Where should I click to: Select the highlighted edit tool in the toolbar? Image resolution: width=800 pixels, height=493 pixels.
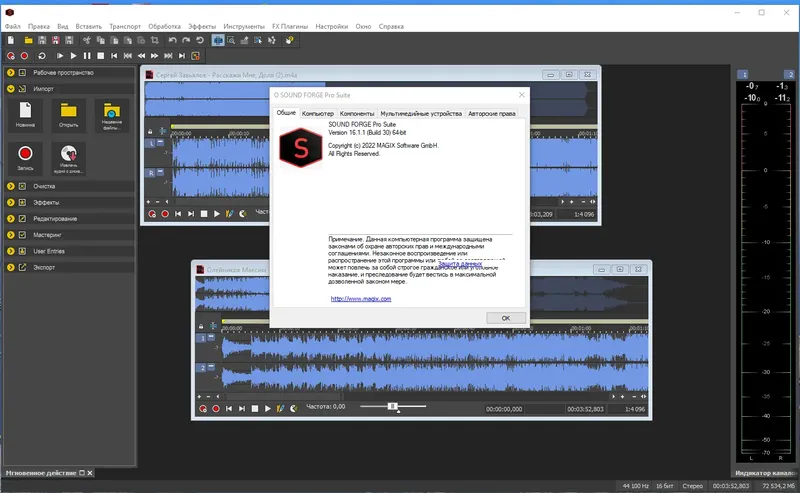218,40
